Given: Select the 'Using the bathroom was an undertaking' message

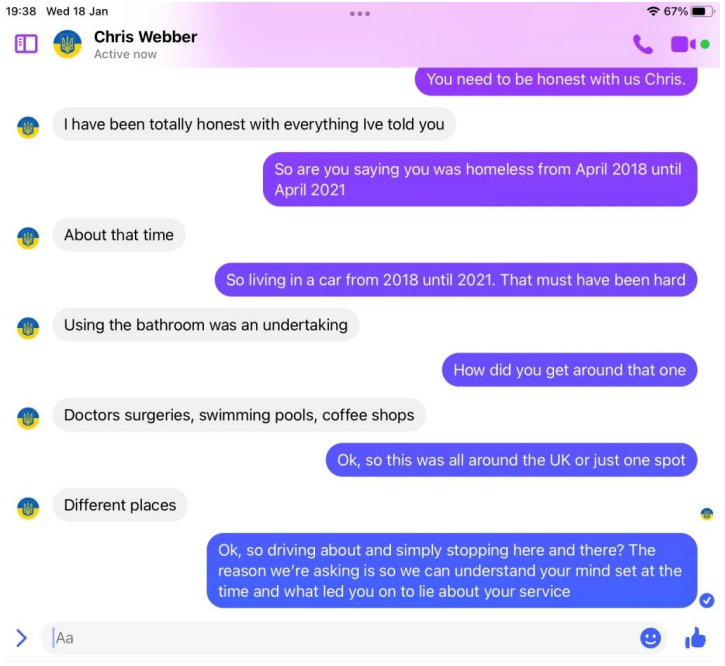Looking at the screenshot, I should click(x=206, y=325).
